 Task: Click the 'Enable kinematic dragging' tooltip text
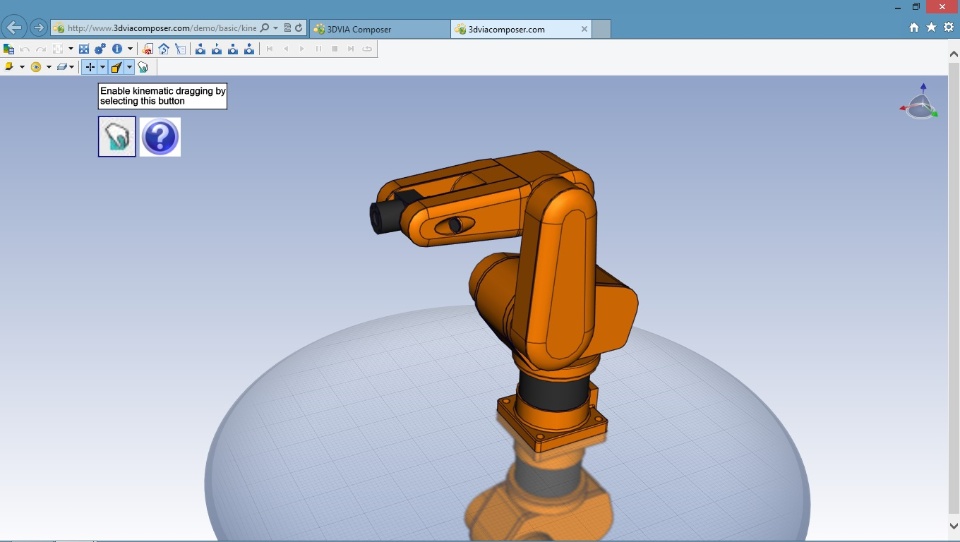click(162, 96)
